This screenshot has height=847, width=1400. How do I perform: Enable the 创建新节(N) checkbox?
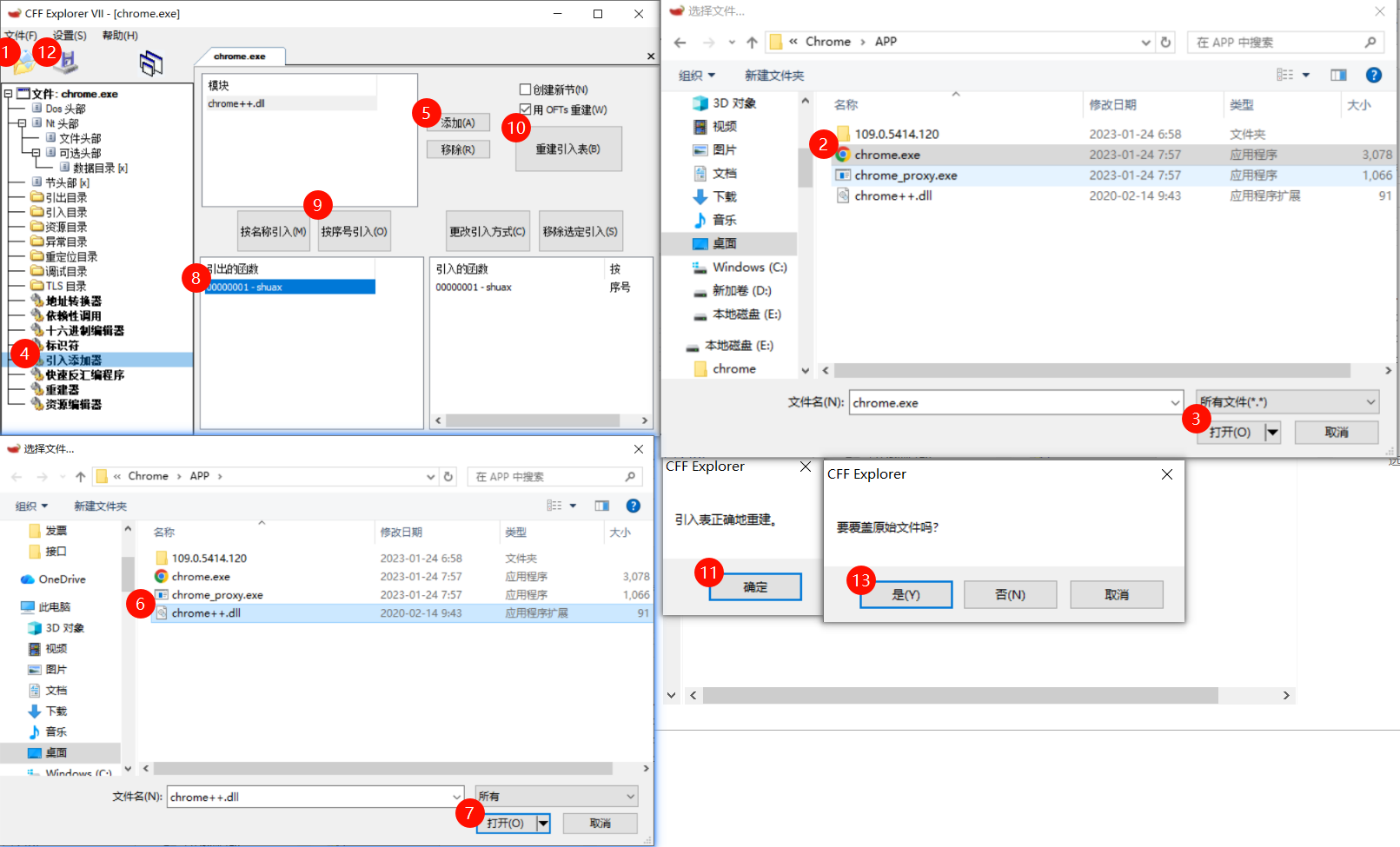[x=525, y=89]
